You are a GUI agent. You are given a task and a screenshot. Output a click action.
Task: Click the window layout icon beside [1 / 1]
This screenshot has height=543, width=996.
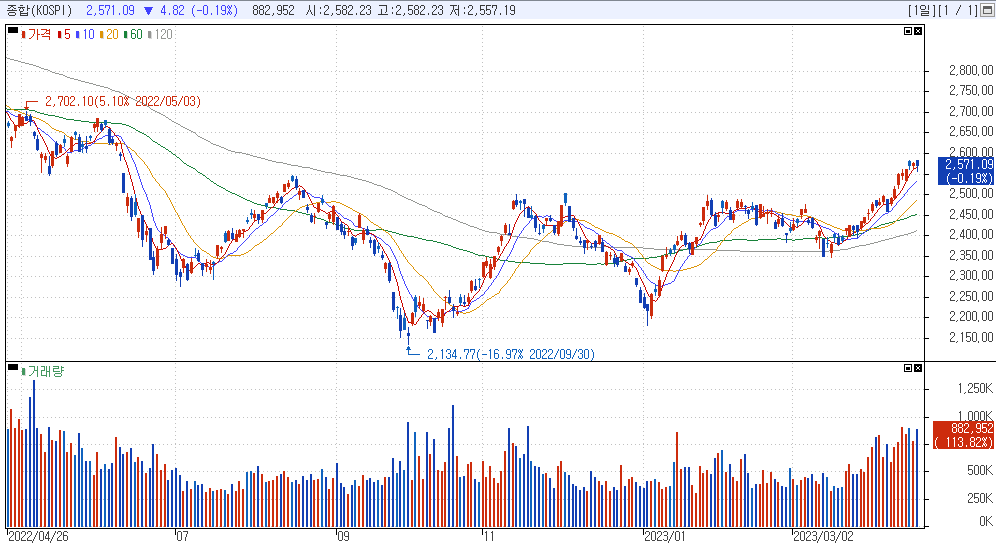coord(988,10)
